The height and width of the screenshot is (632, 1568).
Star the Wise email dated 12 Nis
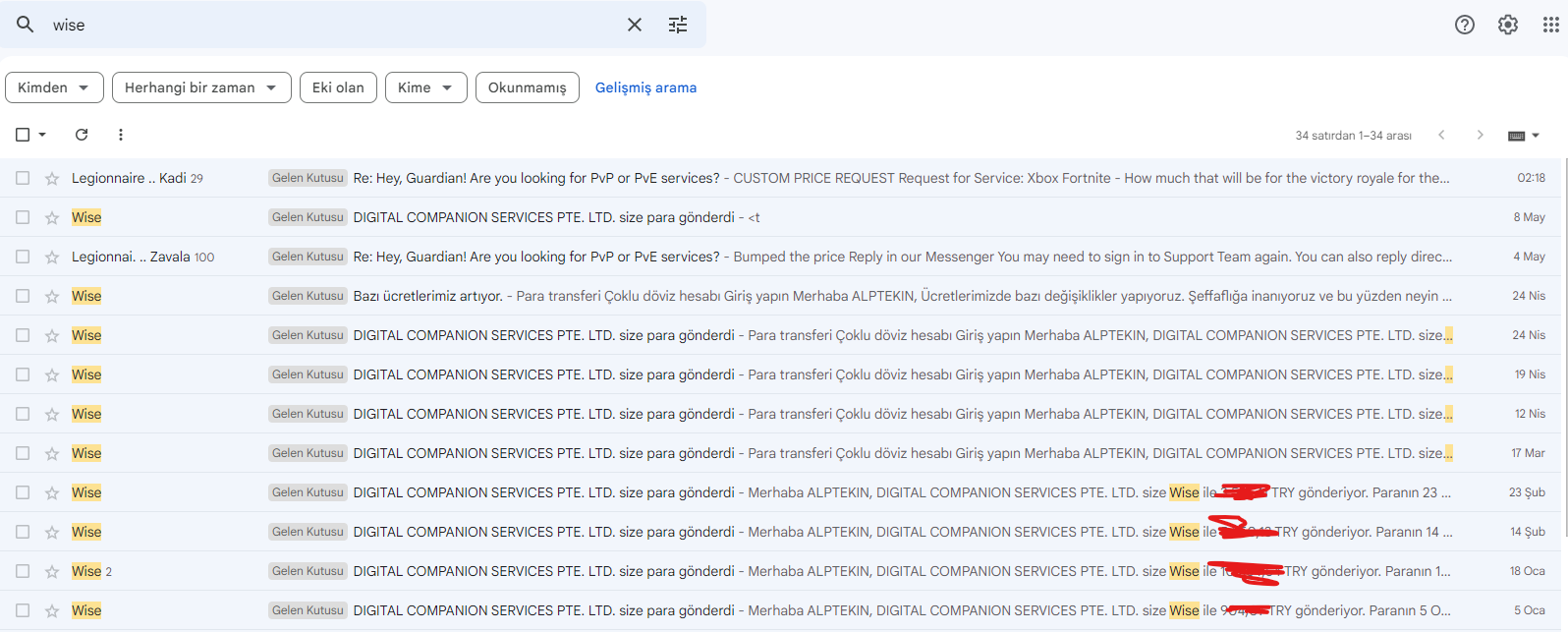point(52,414)
